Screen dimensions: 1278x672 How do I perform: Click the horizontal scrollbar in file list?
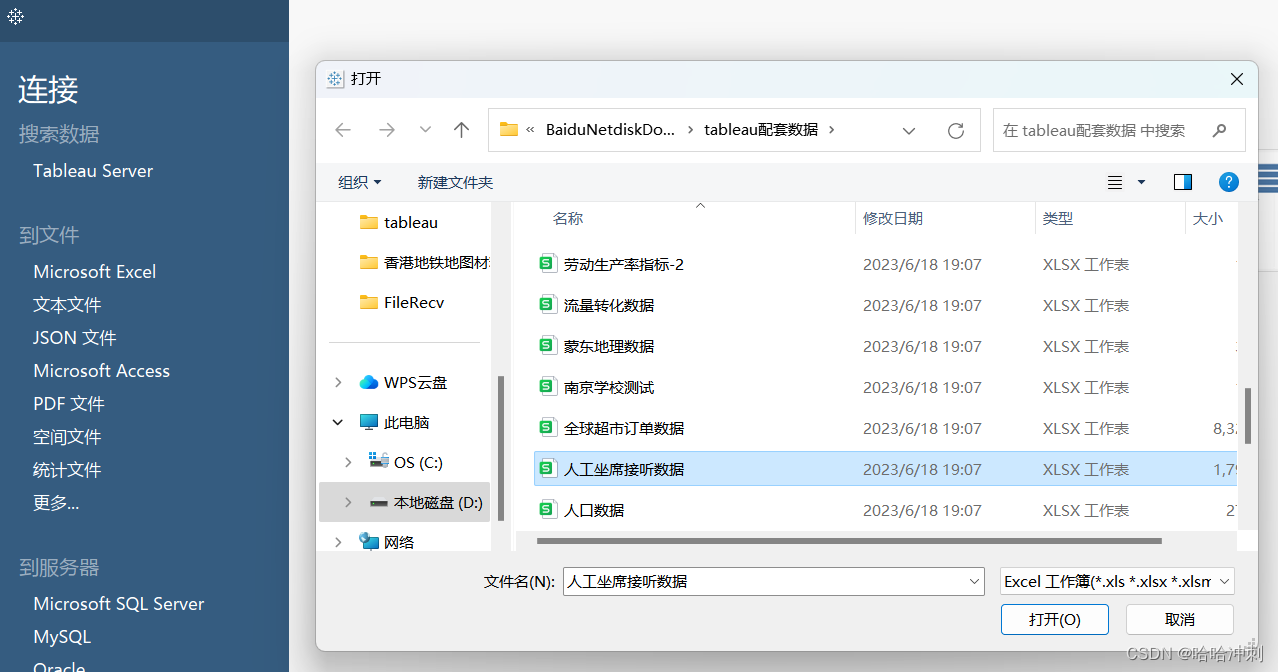(x=849, y=541)
